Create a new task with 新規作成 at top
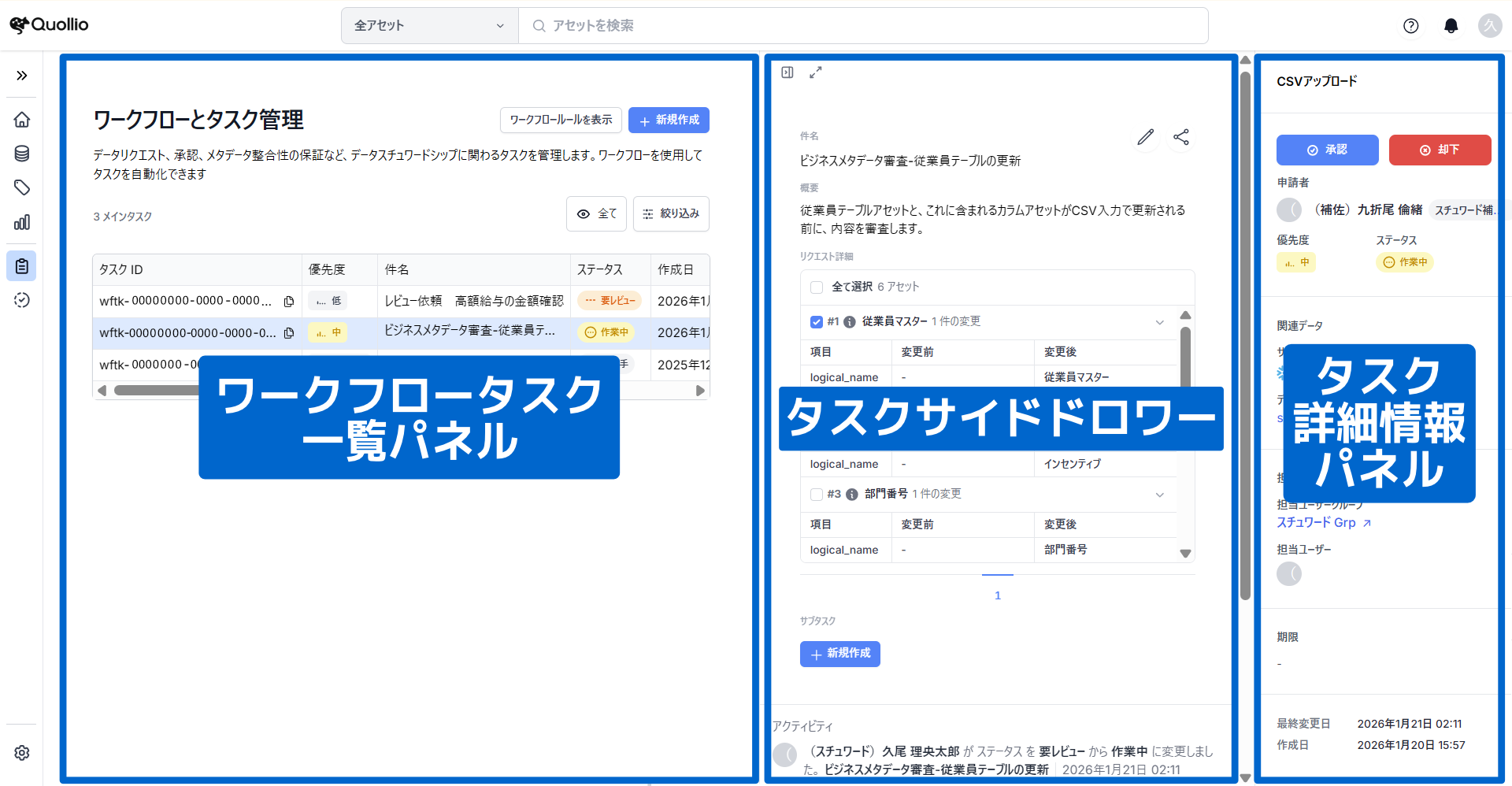 click(669, 120)
